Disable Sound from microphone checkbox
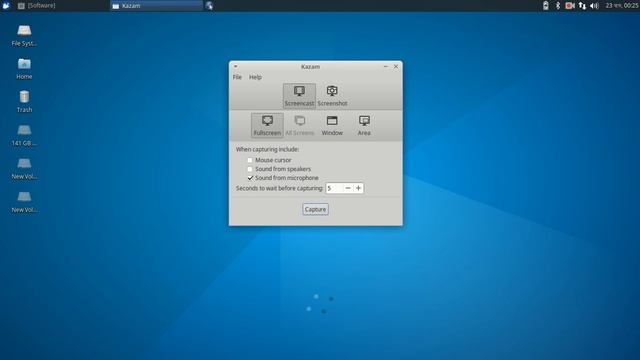 click(x=250, y=178)
